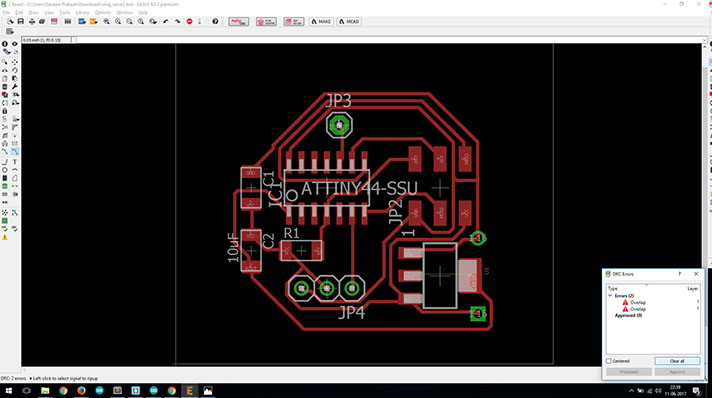Image resolution: width=712 pixels, height=398 pixels.
Task: Open the Options menu
Action: click(x=103, y=12)
